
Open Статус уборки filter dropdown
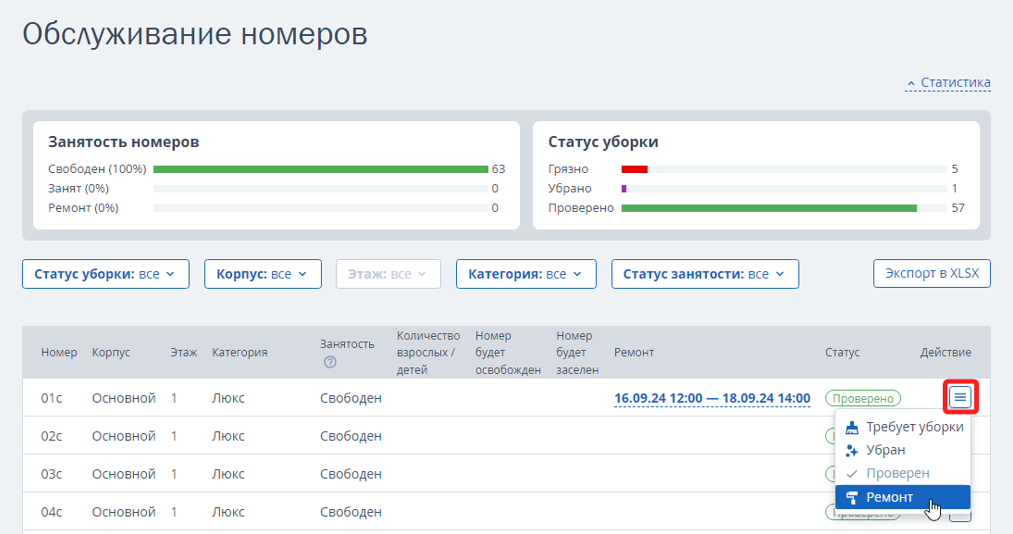(x=106, y=274)
